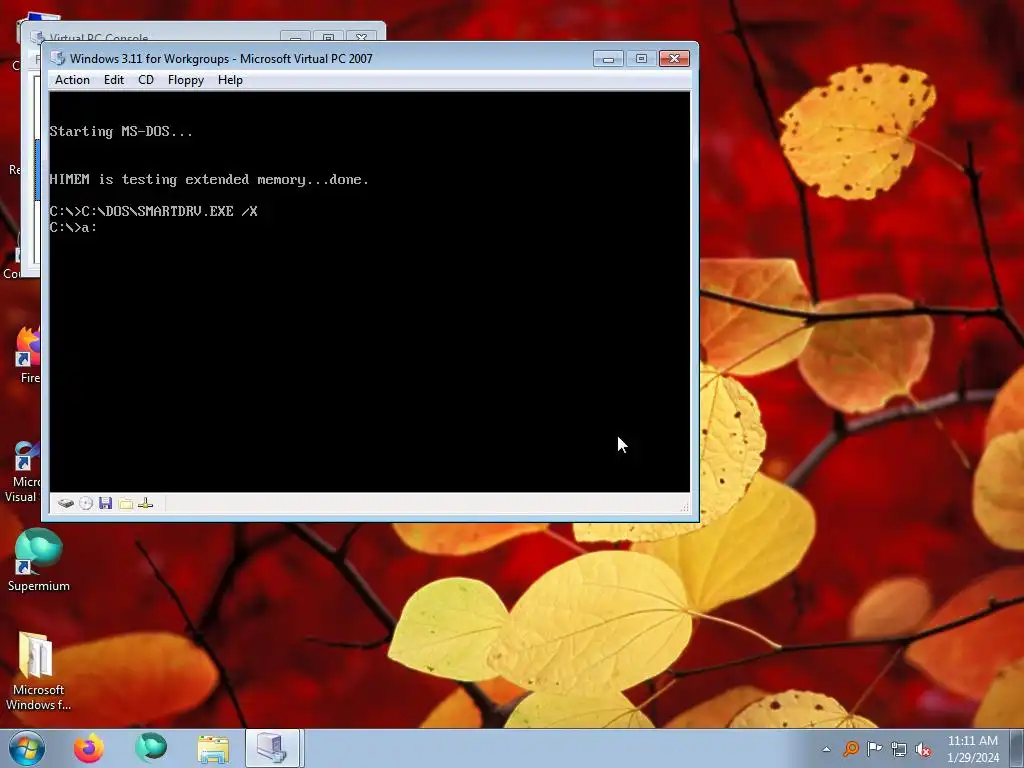Image resolution: width=1024 pixels, height=768 pixels.
Task: Click the resize grip of Virtual PC window
Action: 684,507
